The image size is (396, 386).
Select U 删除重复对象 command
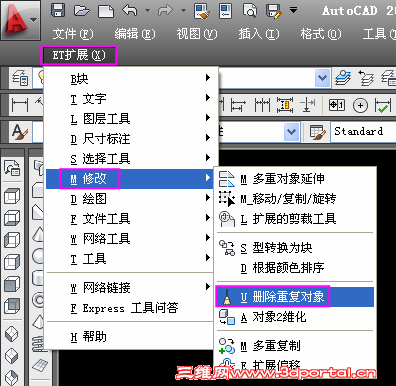coord(295,297)
